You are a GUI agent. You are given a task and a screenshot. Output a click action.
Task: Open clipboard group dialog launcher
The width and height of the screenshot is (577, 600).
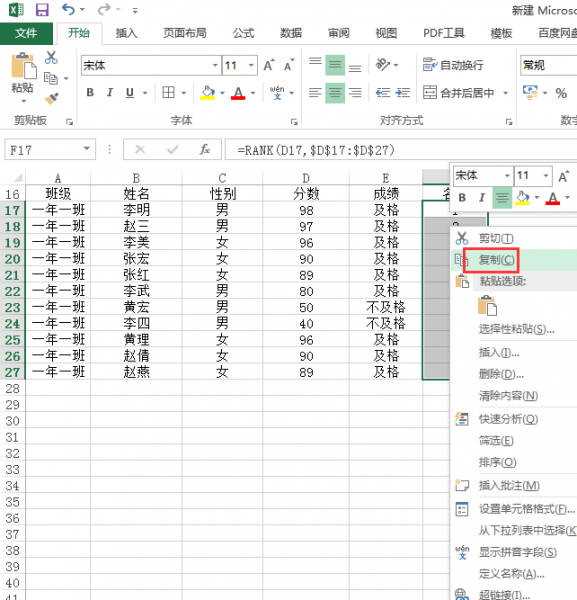[x=69, y=122]
